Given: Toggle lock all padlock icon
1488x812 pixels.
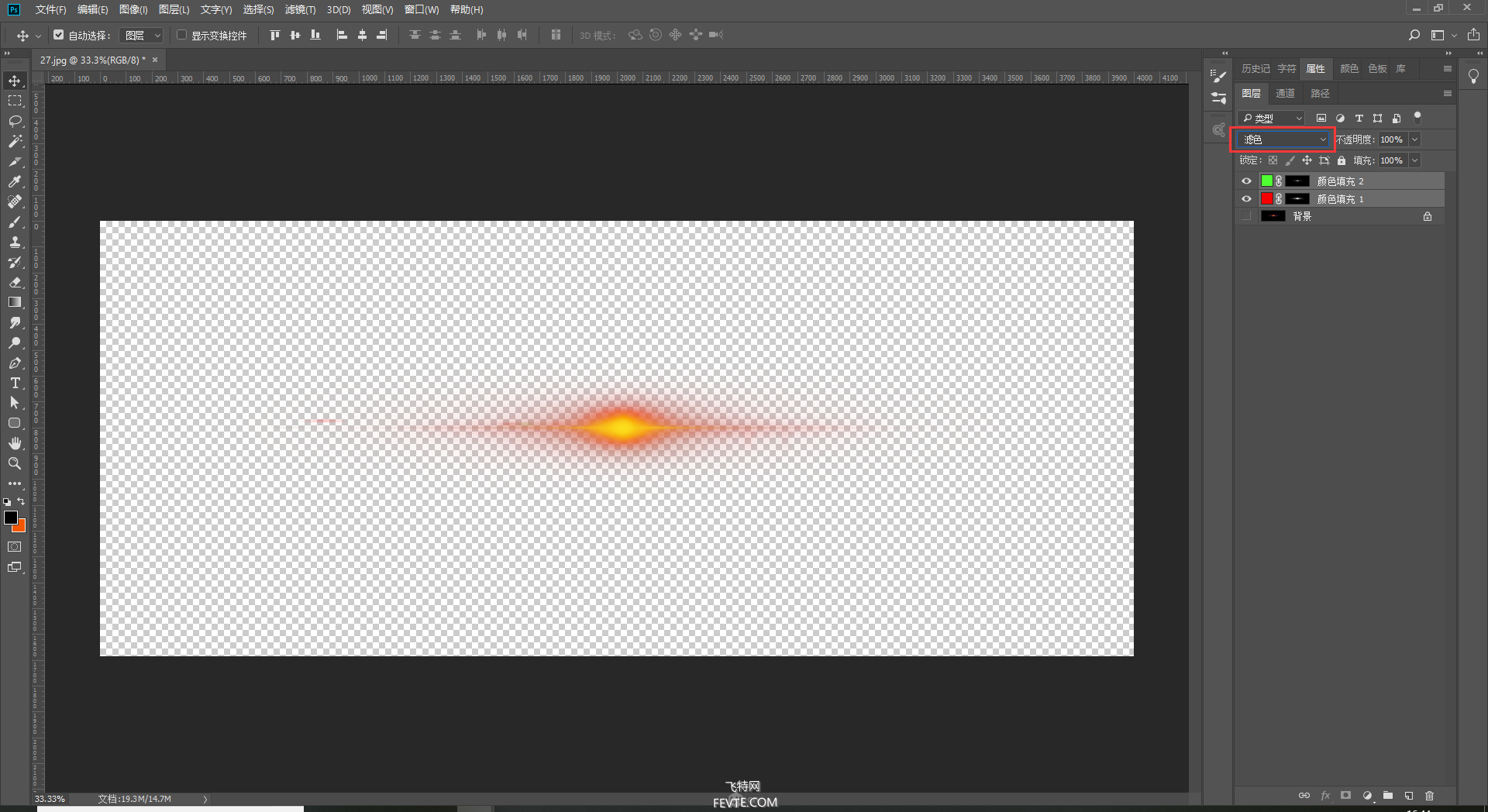Looking at the screenshot, I should click(1342, 160).
